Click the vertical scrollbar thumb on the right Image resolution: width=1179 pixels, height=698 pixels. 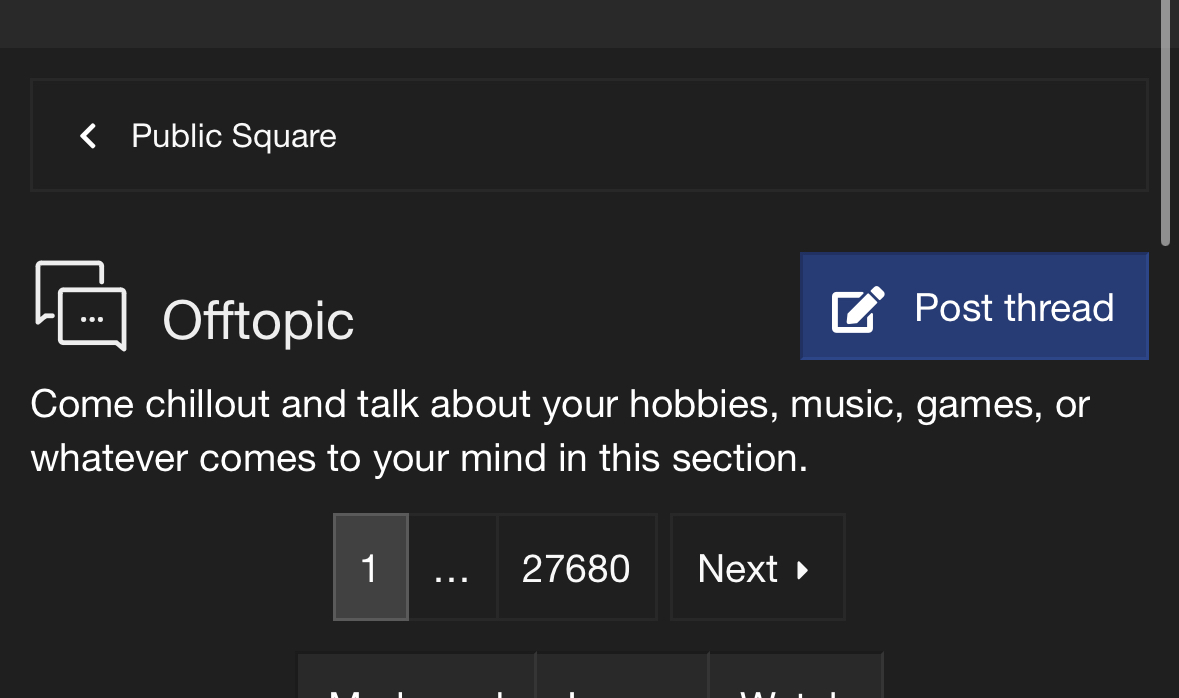1165,120
